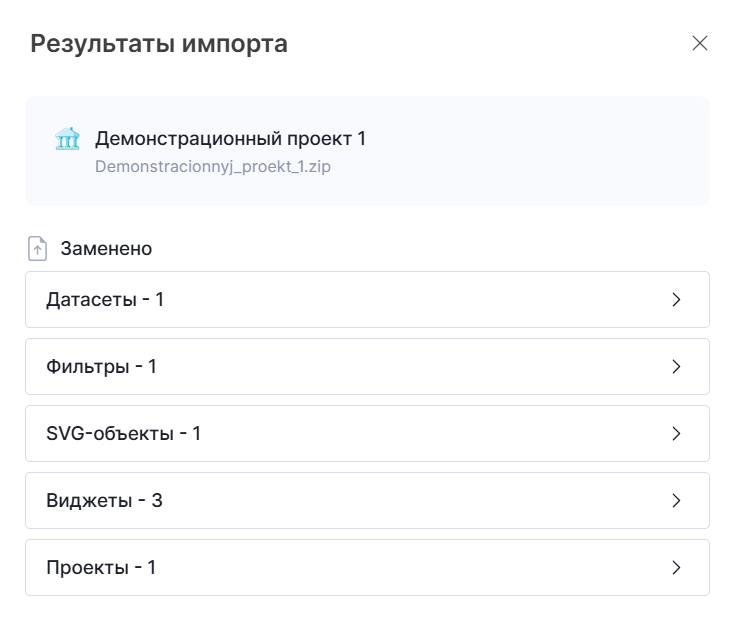Click the Заменено section label
This screenshot has width=735, height=642.
click(106, 248)
